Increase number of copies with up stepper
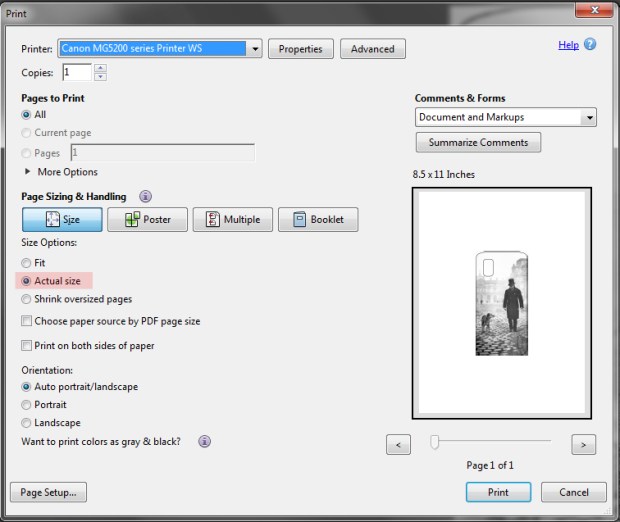This screenshot has width=620, height=522. tap(100, 69)
